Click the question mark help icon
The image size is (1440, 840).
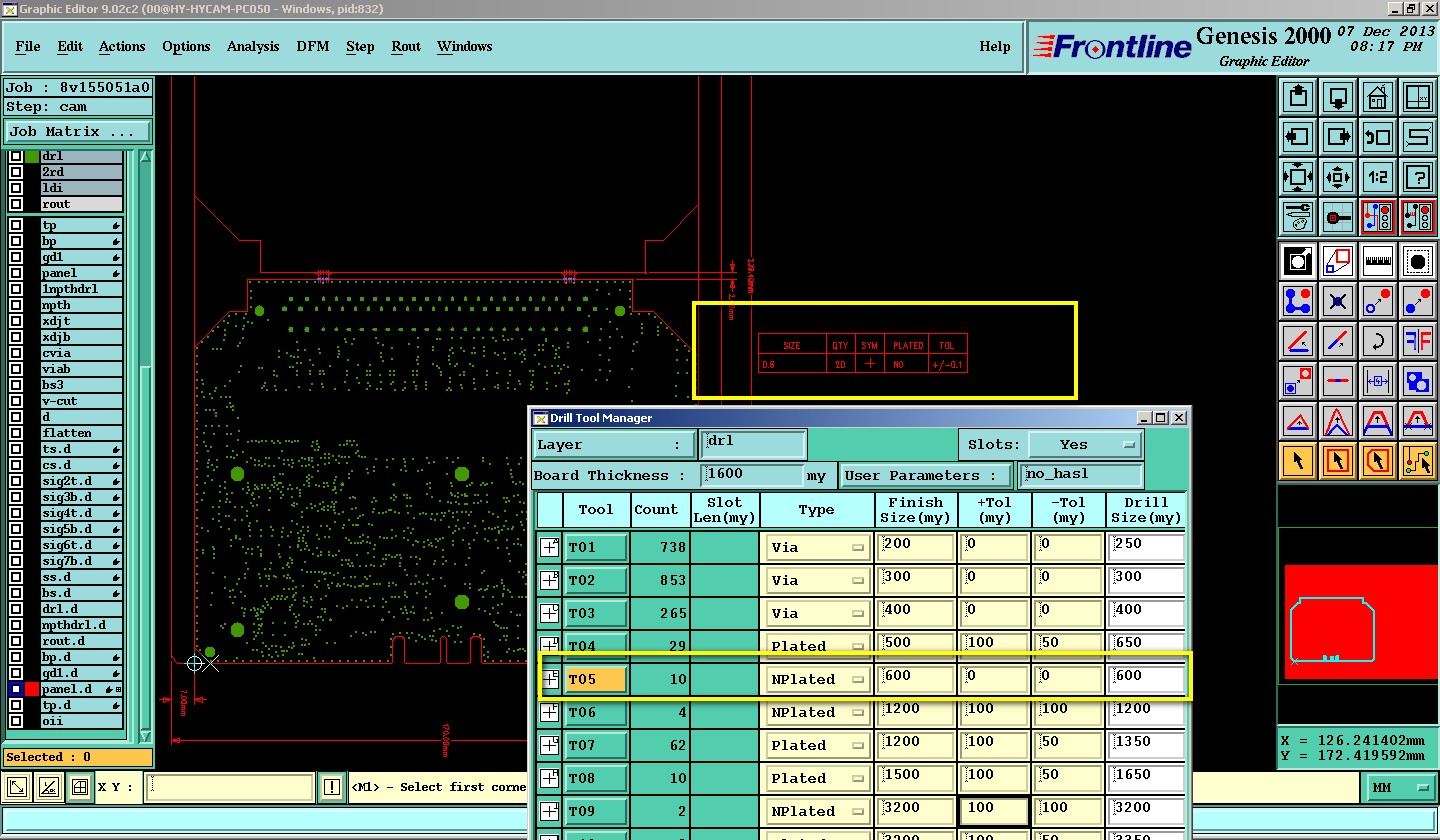coord(1417,177)
